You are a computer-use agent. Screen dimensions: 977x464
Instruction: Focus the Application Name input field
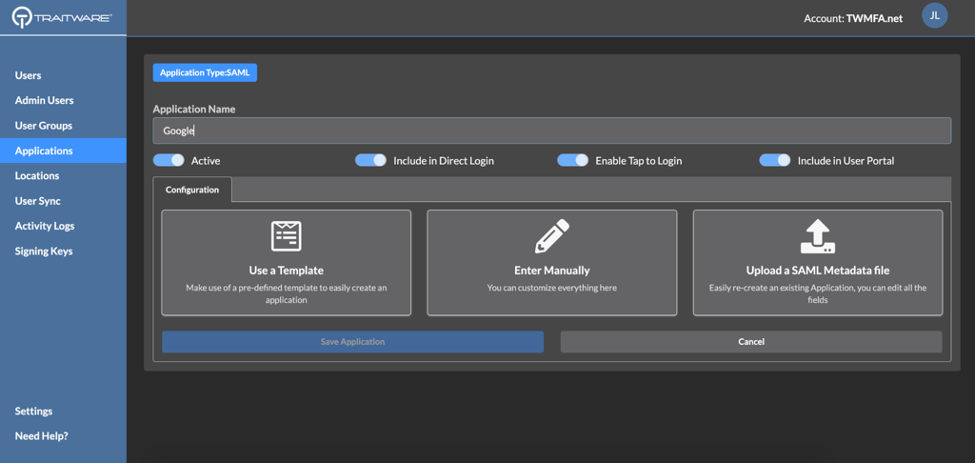[552, 131]
